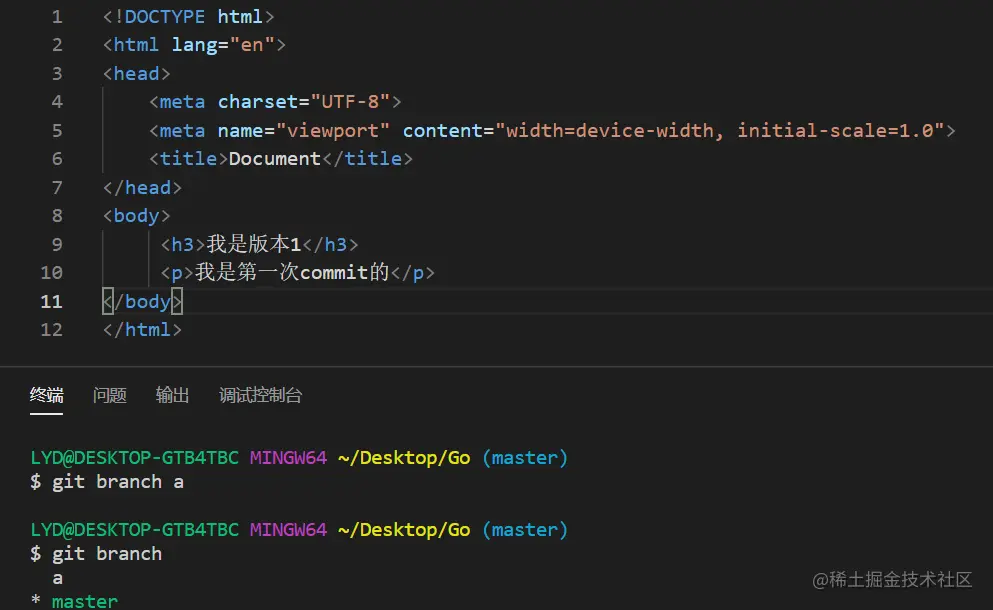The image size is (993, 610).
Task: Click the closing html tag on line 12
Action: pos(142,329)
